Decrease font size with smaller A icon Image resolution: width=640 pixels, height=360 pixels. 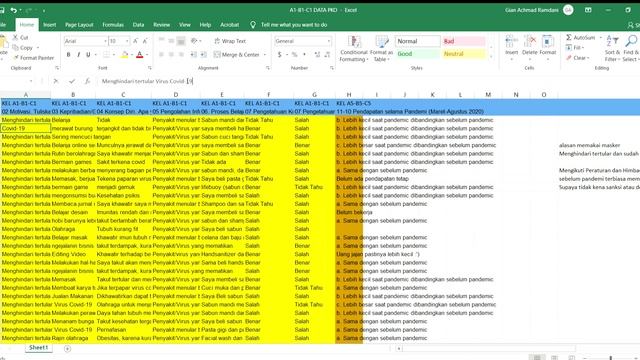[145, 41]
